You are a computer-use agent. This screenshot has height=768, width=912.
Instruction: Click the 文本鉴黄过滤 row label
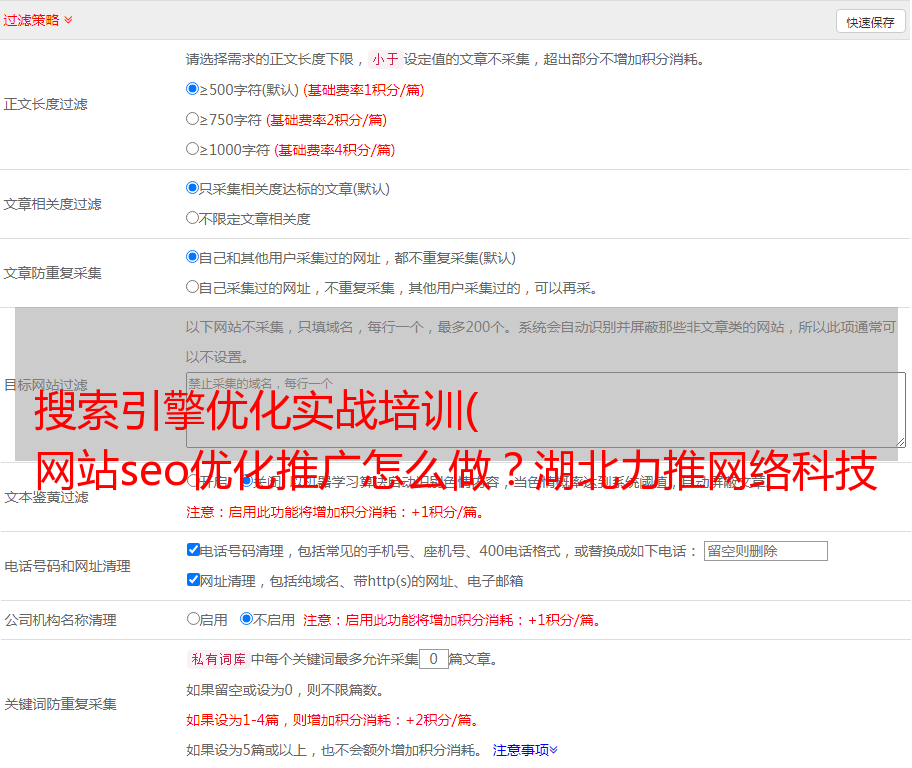[x=47, y=497]
